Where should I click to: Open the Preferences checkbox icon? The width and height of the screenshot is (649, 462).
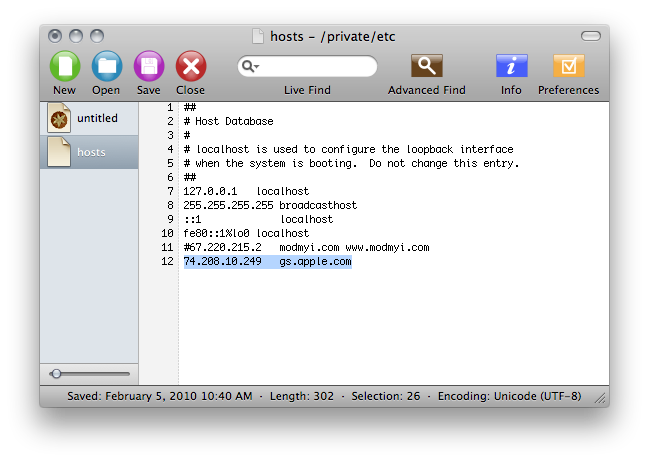click(x=569, y=65)
